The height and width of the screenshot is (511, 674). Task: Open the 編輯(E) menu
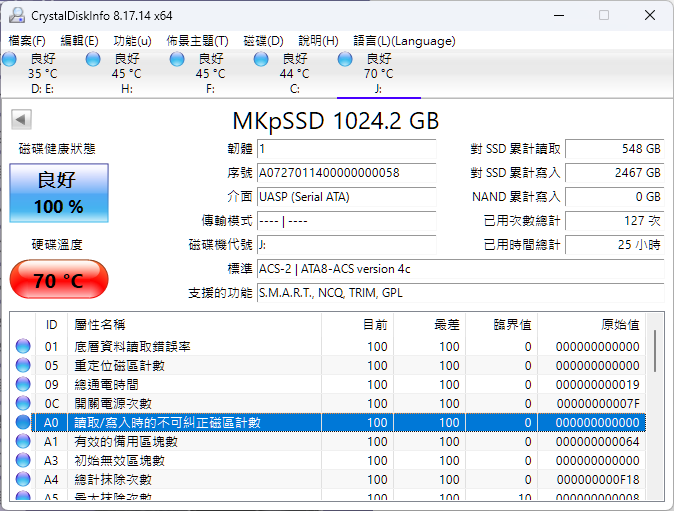[x=80, y=41]
